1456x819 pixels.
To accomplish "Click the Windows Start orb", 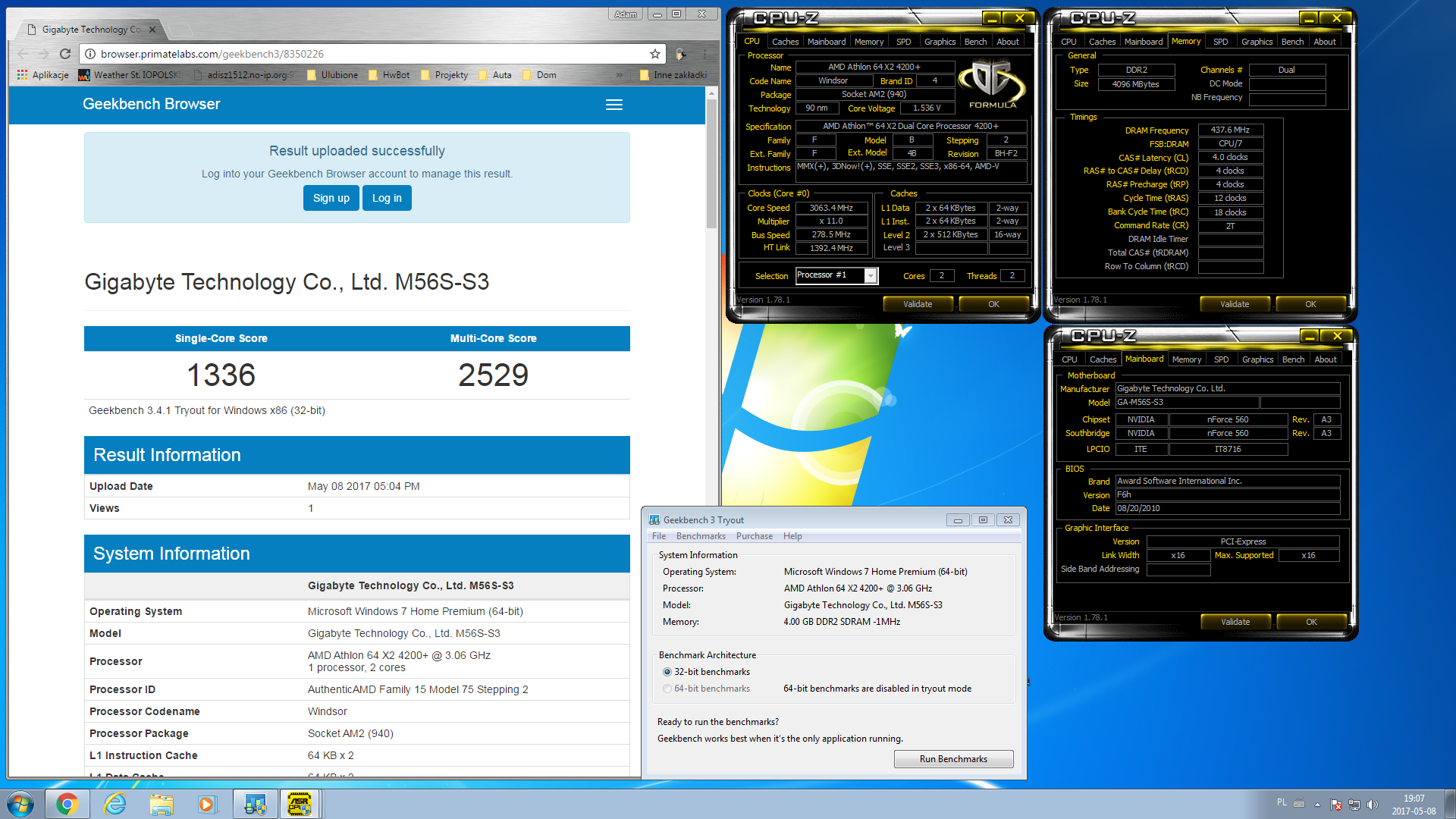I will tap(20, 804).
